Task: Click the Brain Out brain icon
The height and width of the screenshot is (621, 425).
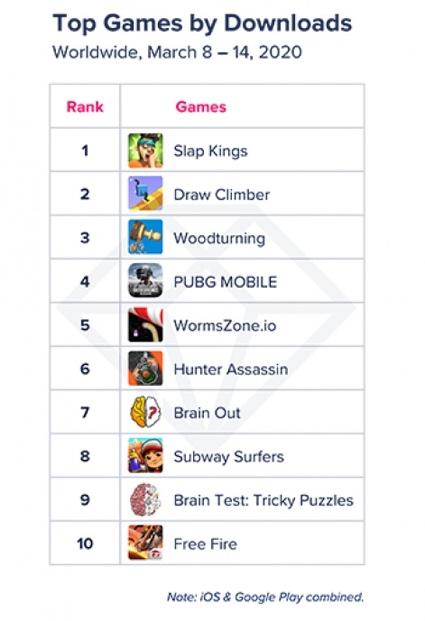Action: pyautogui.click(x=145, y=412)
